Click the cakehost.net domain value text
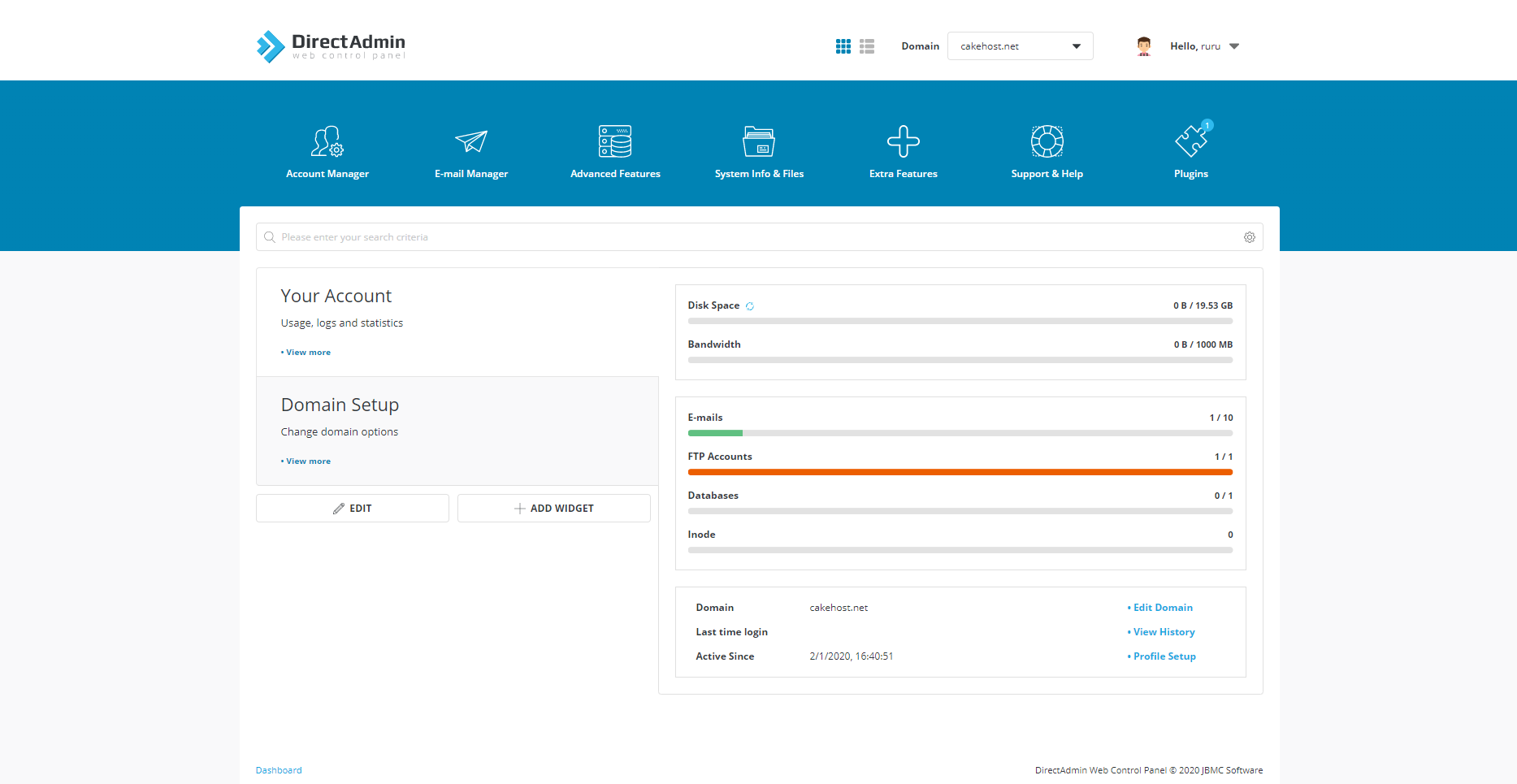The image size is (1517, 784). tap(839, 608)
